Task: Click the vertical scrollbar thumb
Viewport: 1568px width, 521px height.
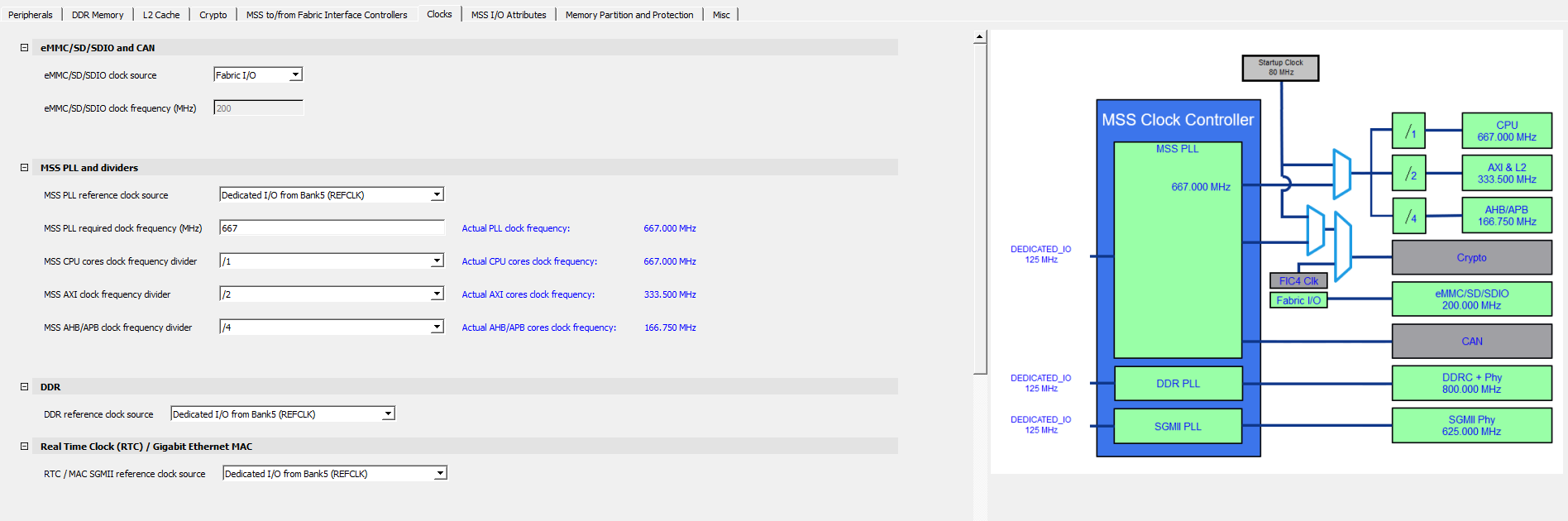Action: coord(980,208)
